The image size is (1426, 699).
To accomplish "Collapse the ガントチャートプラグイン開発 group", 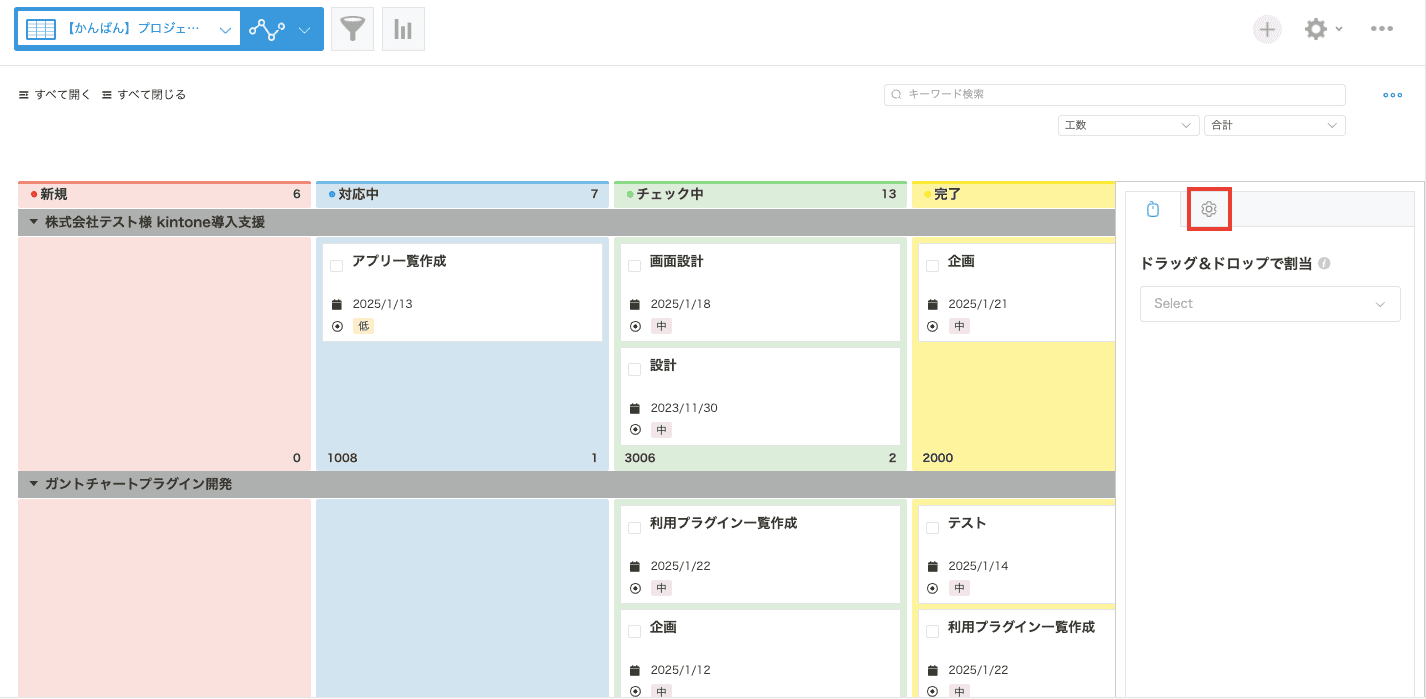I will [33, 484].
